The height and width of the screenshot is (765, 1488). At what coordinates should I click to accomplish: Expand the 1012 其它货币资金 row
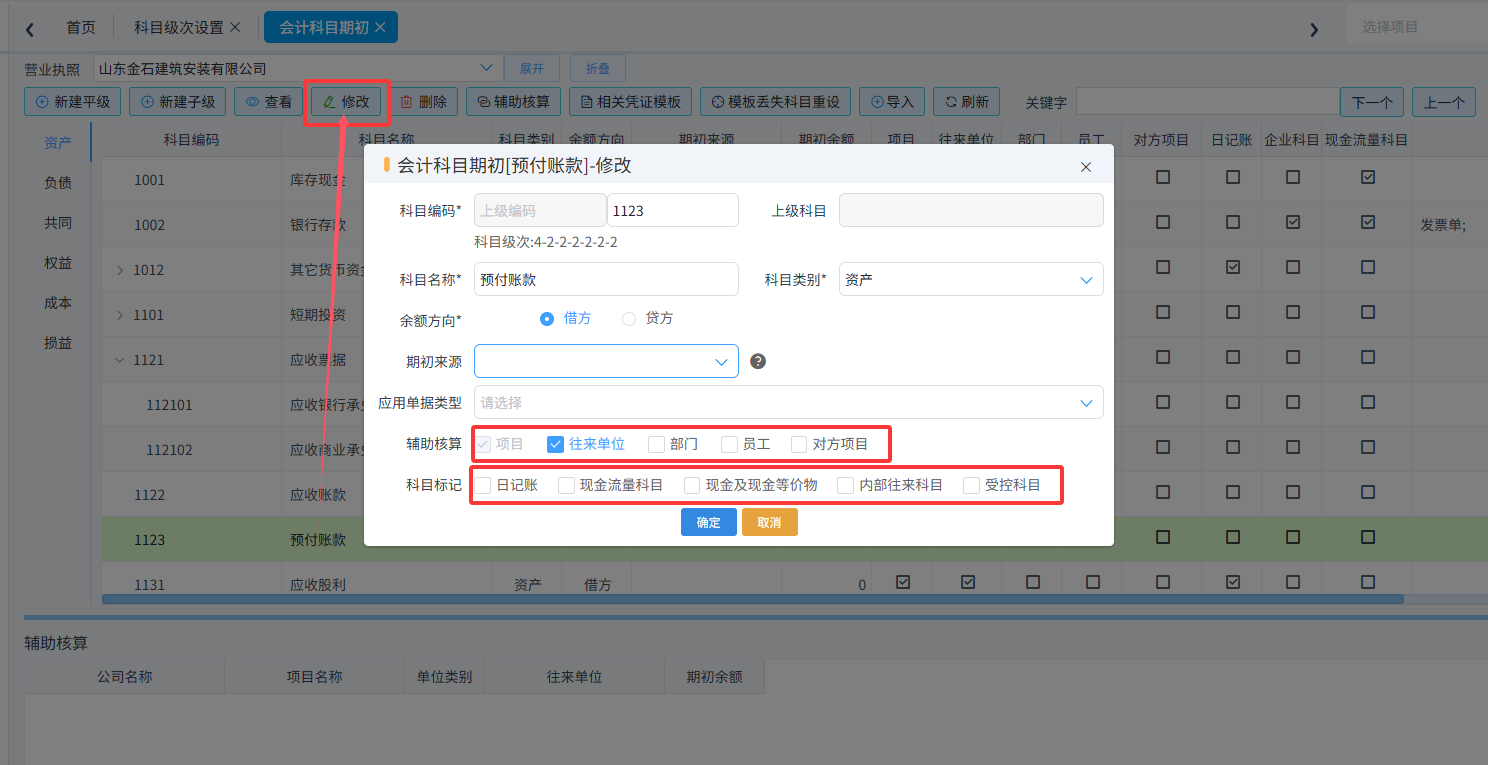(121, 270)
